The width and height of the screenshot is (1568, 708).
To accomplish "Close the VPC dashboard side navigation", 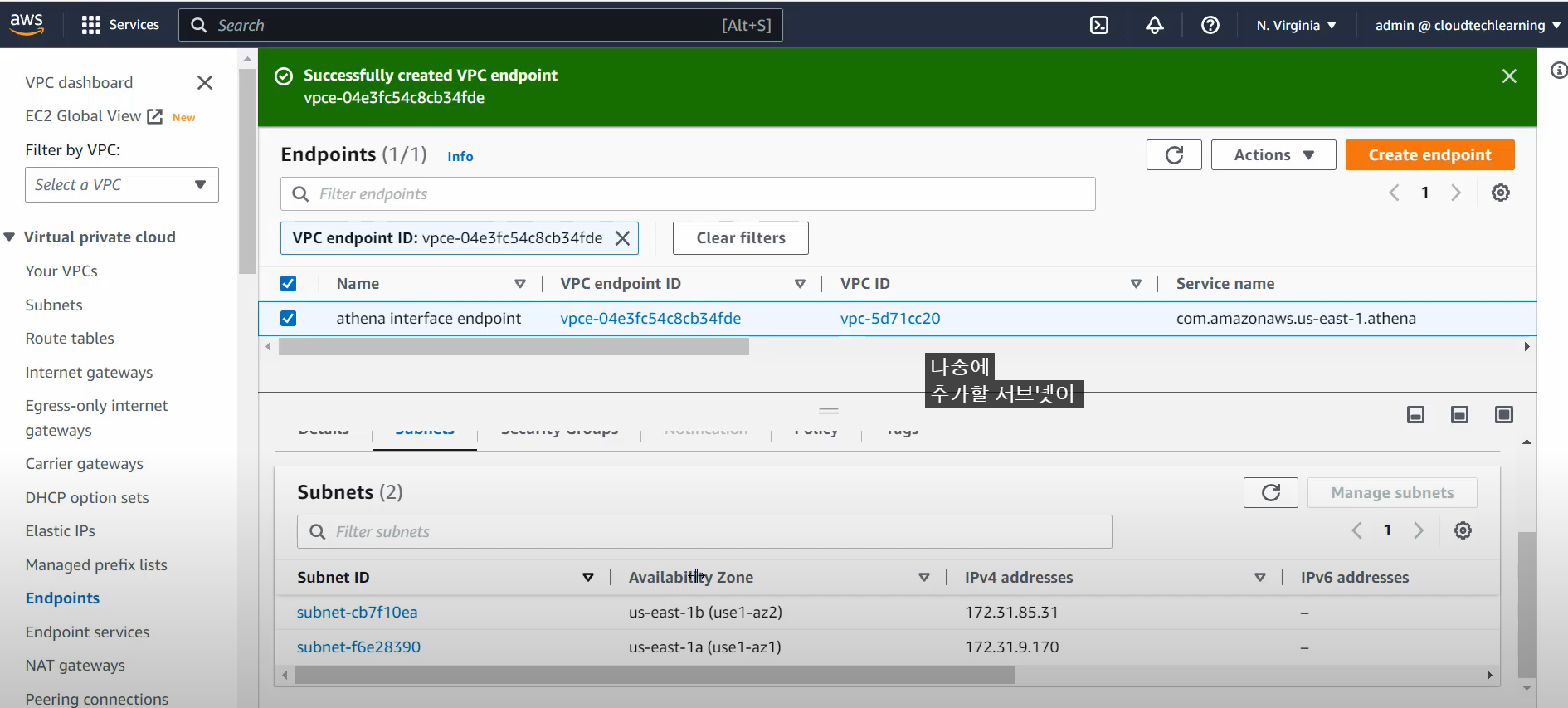I will pyautogui.click(x=205, y=82).
